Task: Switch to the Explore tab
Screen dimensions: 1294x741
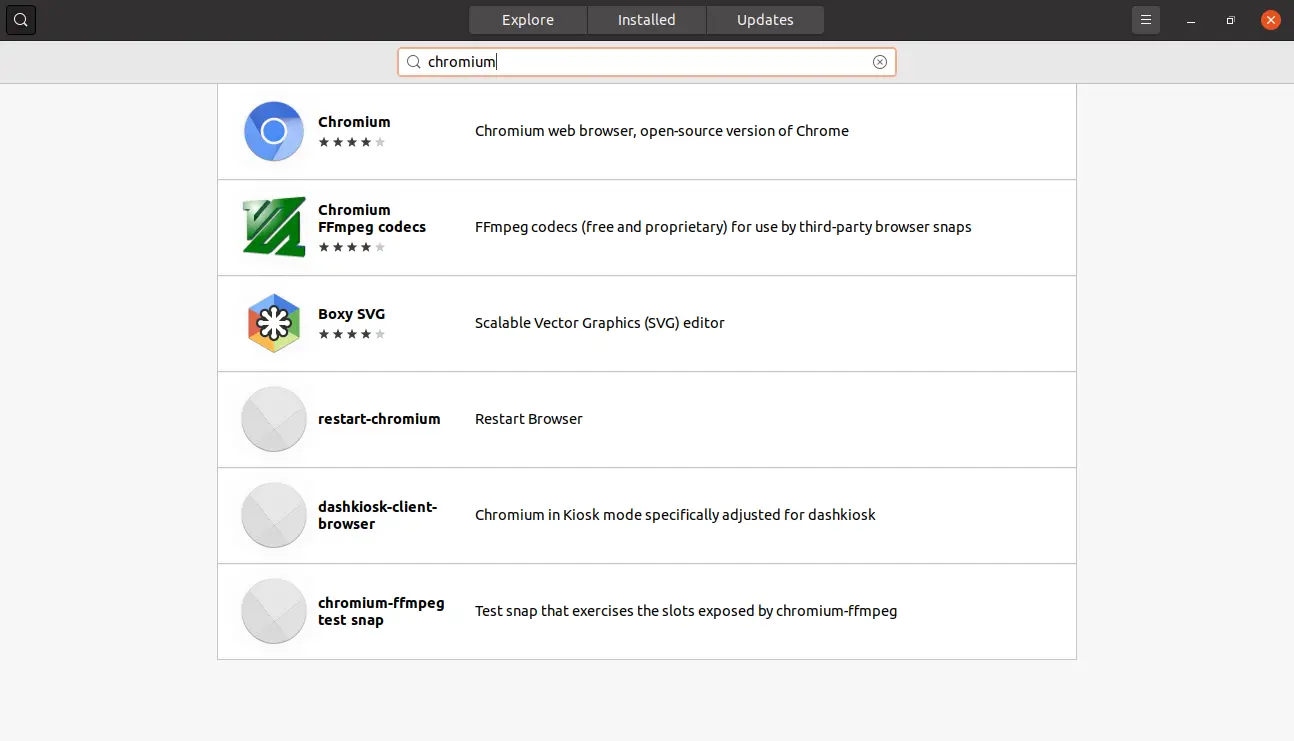Action: pos(528,20)
